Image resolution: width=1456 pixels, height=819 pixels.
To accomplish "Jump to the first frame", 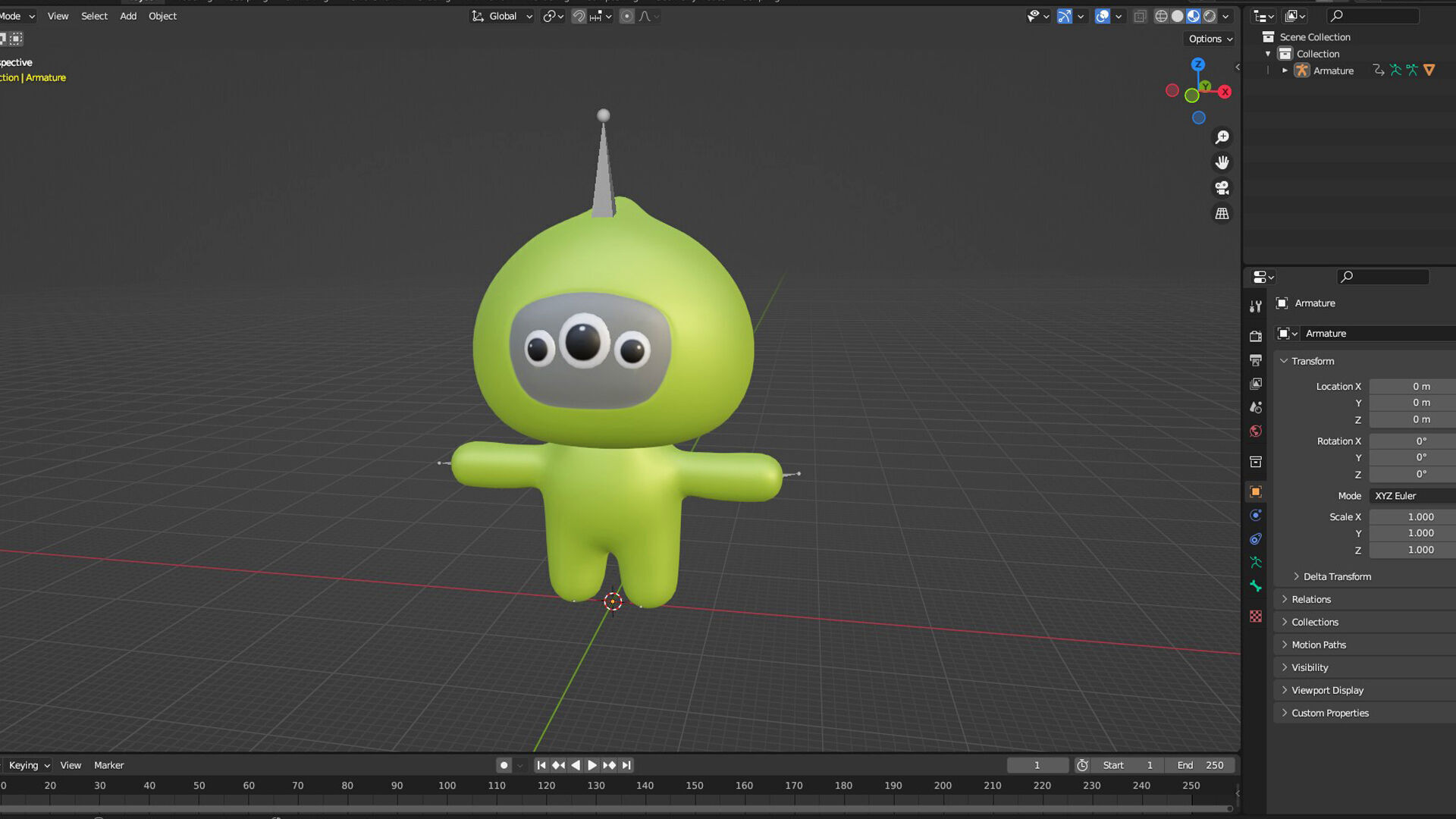I will [541, 765].
